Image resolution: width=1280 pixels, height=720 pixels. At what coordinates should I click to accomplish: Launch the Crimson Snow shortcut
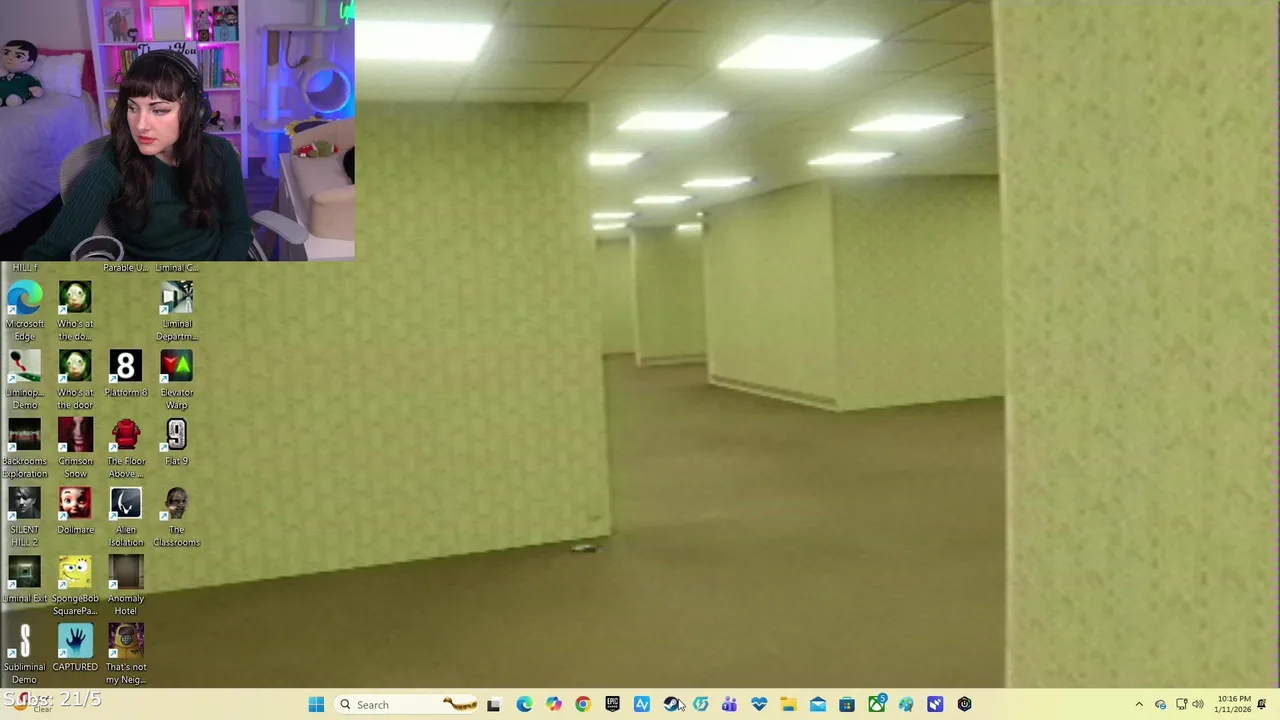tap(75, 449)
